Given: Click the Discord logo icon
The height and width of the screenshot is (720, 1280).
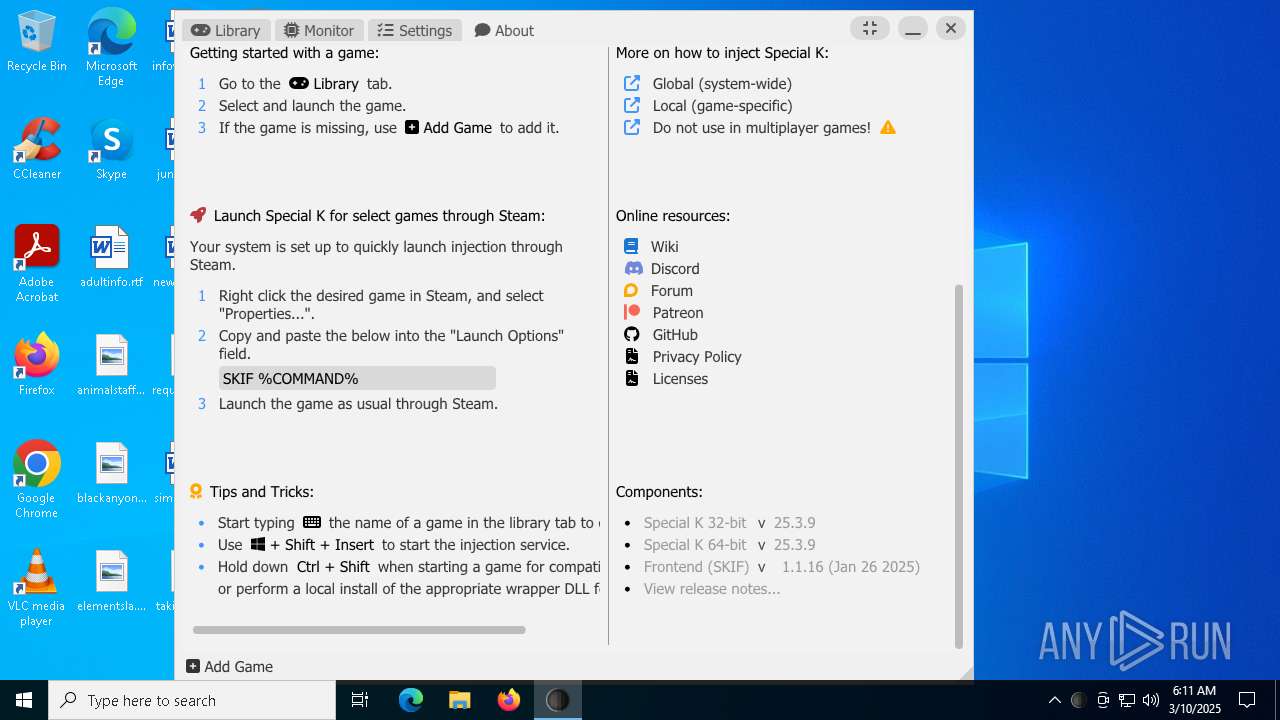Looking at the screenshot, I should [633, 268].
